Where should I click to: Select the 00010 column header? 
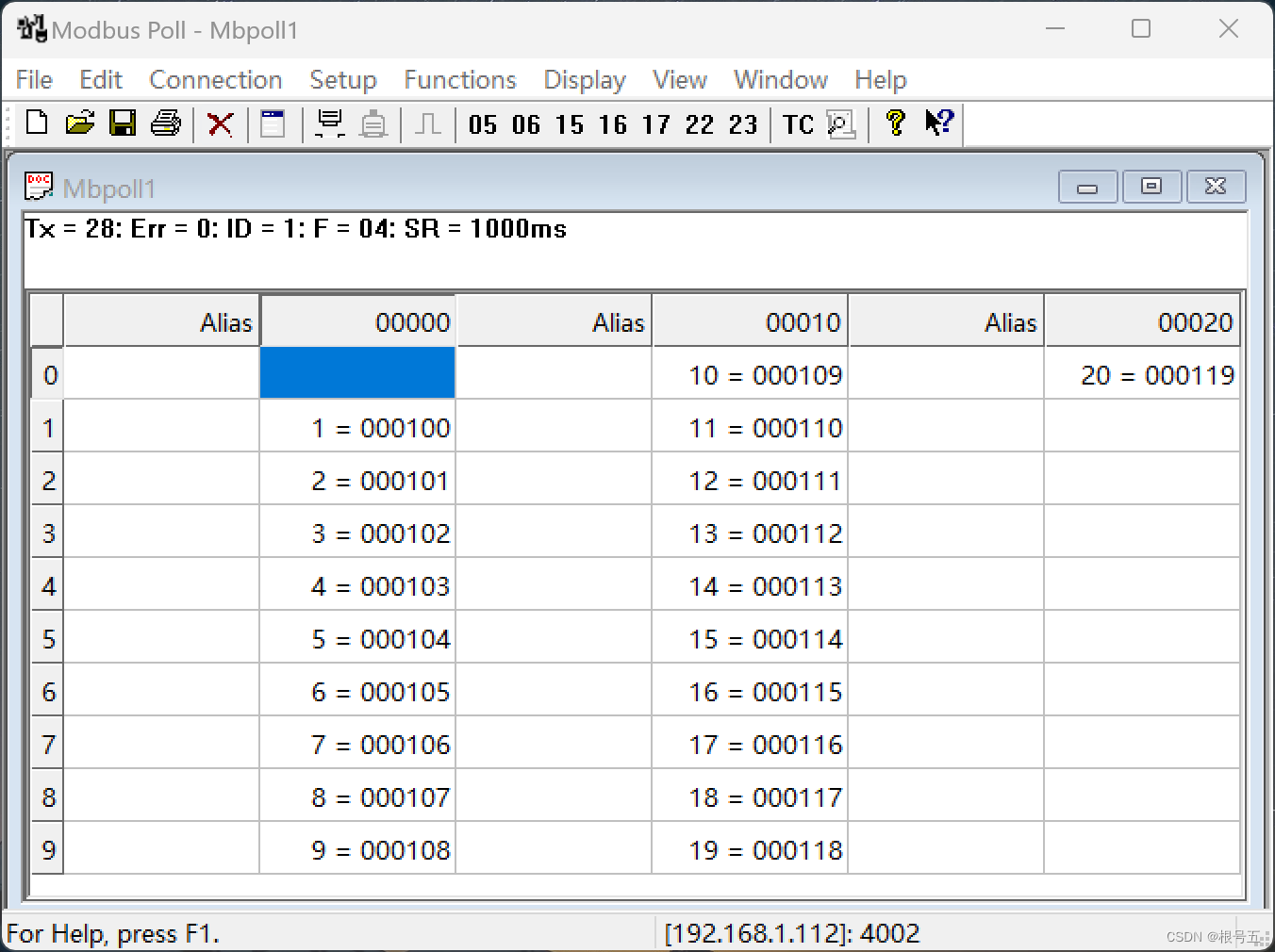[750, 321]
